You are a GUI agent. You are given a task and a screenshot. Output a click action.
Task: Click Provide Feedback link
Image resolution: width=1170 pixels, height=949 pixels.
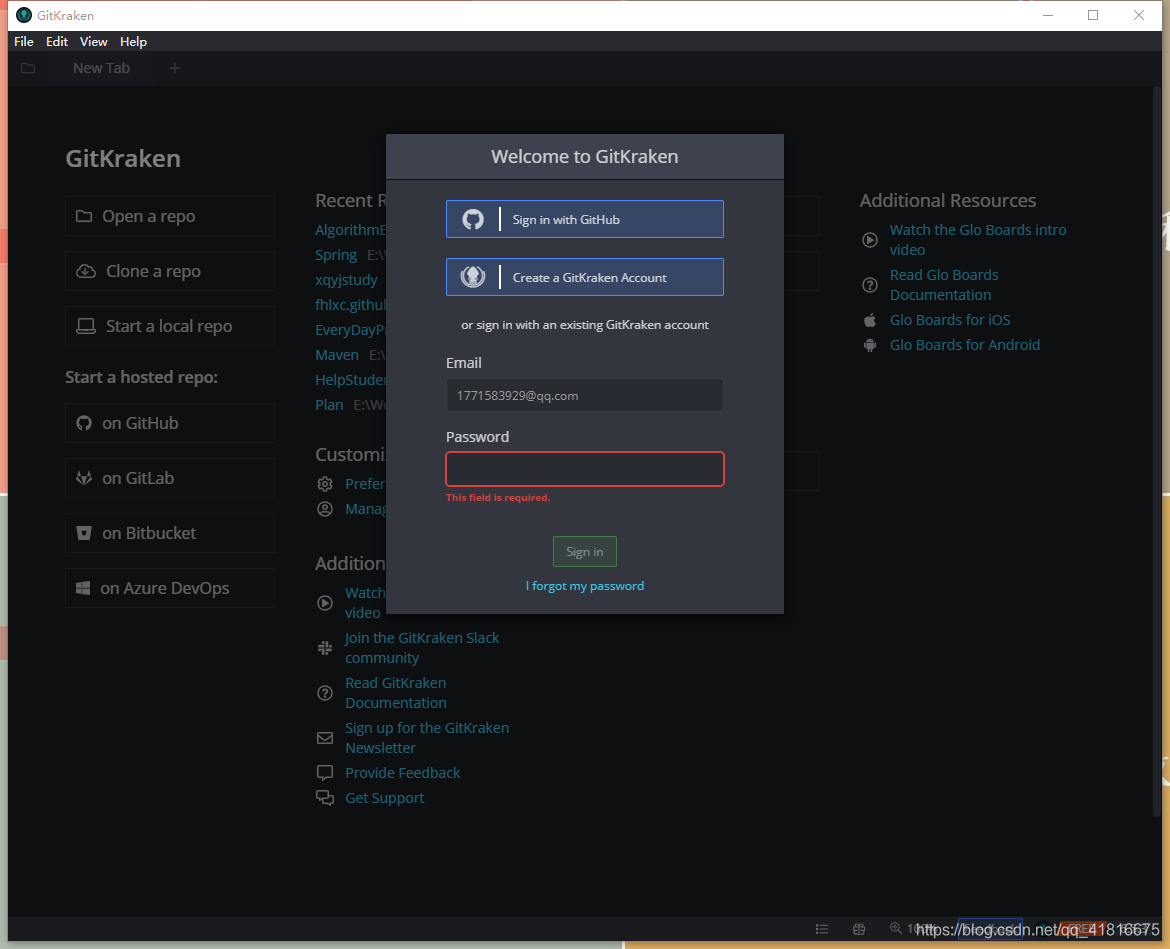[x=402, y=773]
